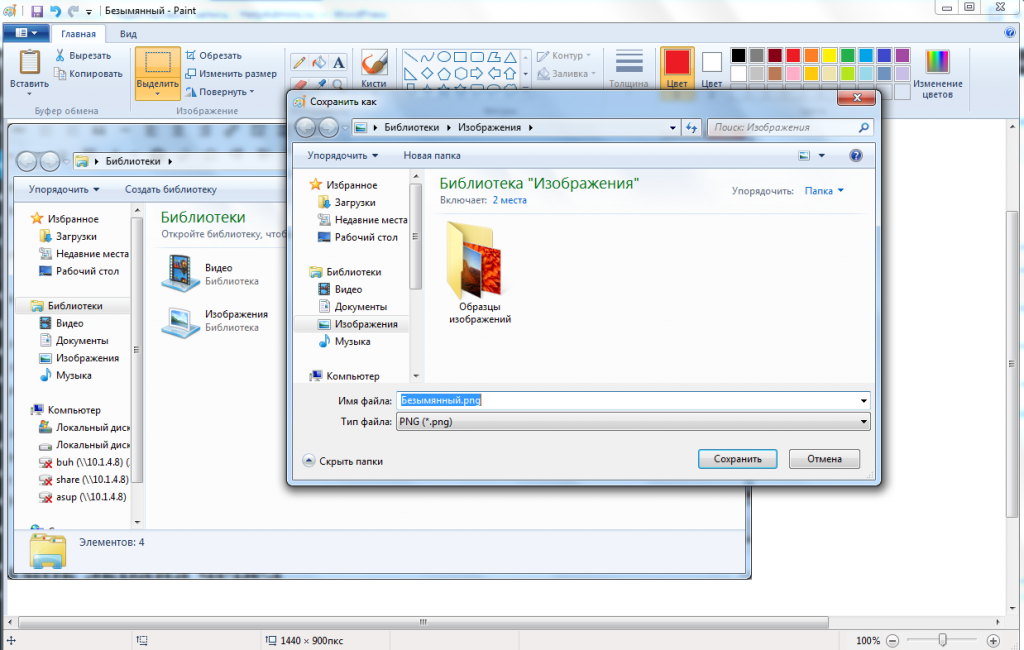Select the oval shape
1024x650 pixels.
[444, 57]
